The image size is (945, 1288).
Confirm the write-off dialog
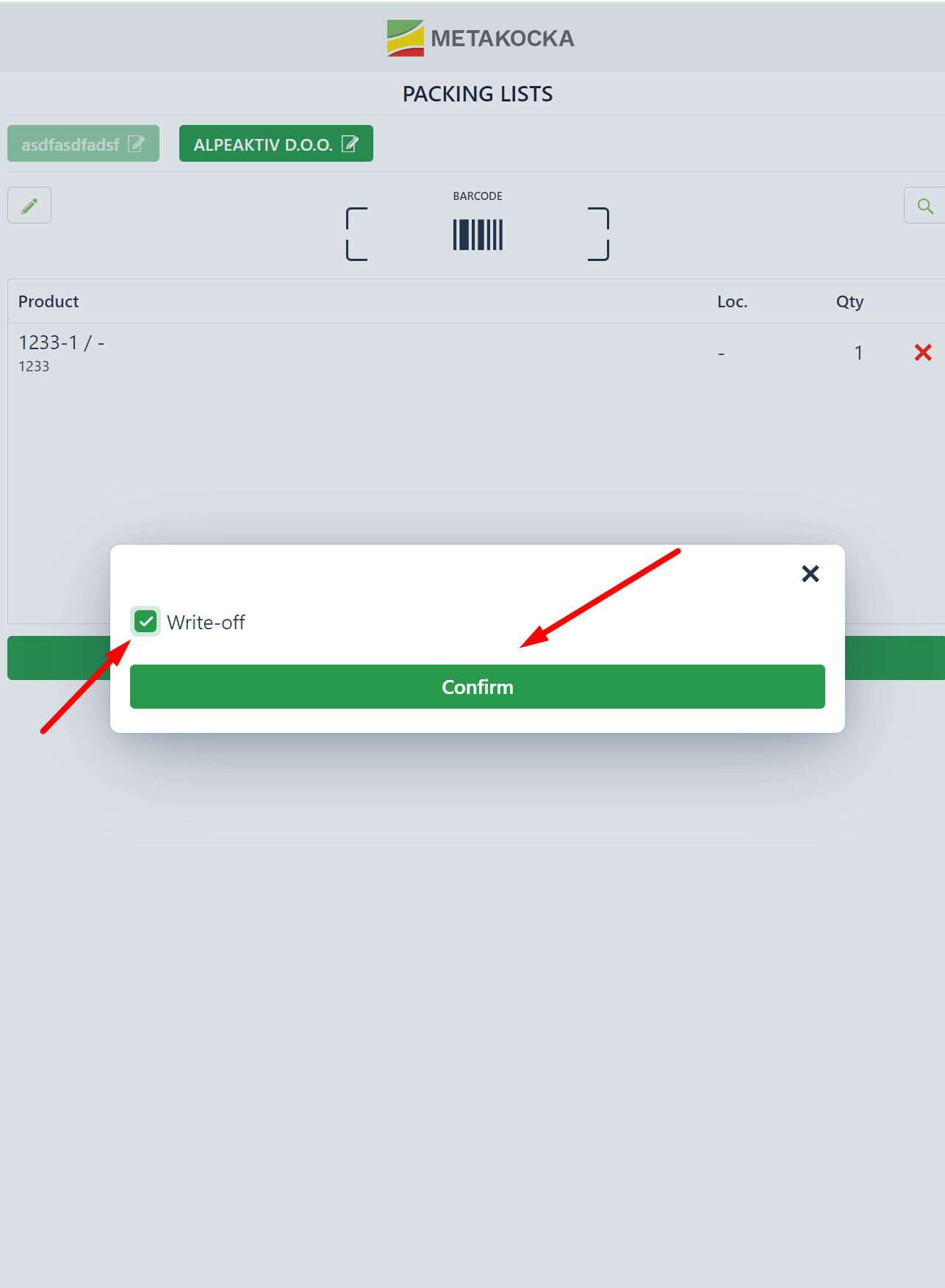[478, 687]
